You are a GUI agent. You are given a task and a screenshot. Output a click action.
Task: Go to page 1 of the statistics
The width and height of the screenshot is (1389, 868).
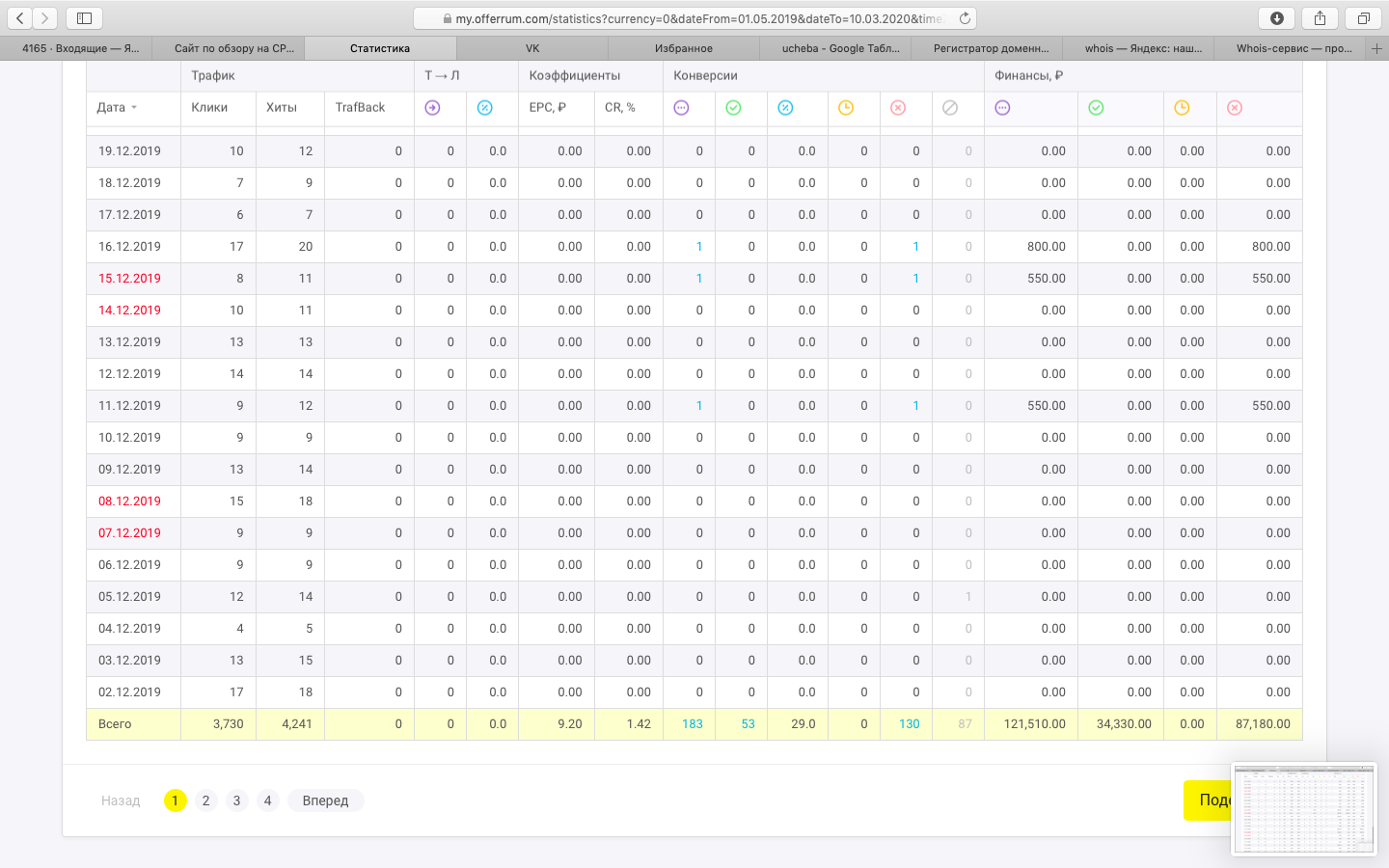coord(175,800)
